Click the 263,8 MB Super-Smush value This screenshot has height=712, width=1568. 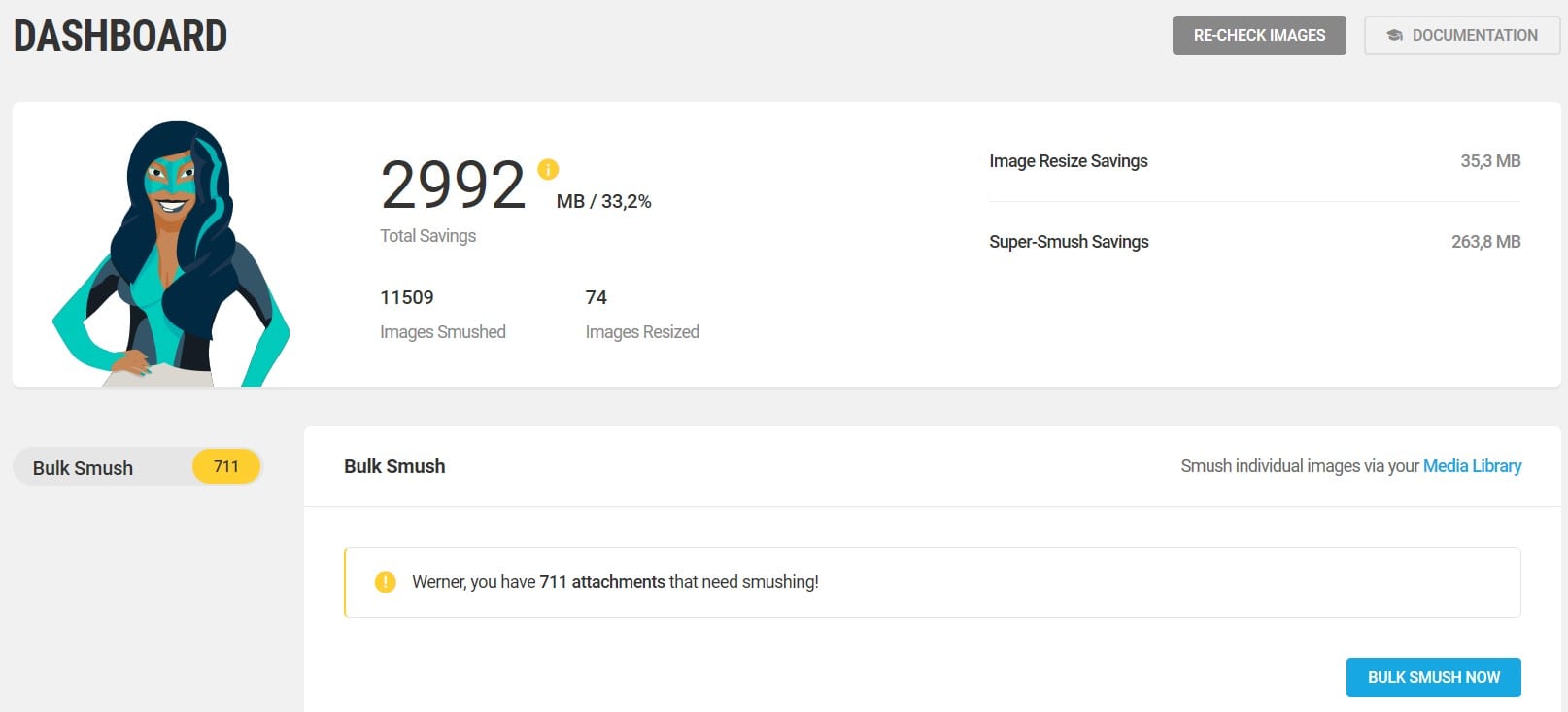(x=1485, y=242)
